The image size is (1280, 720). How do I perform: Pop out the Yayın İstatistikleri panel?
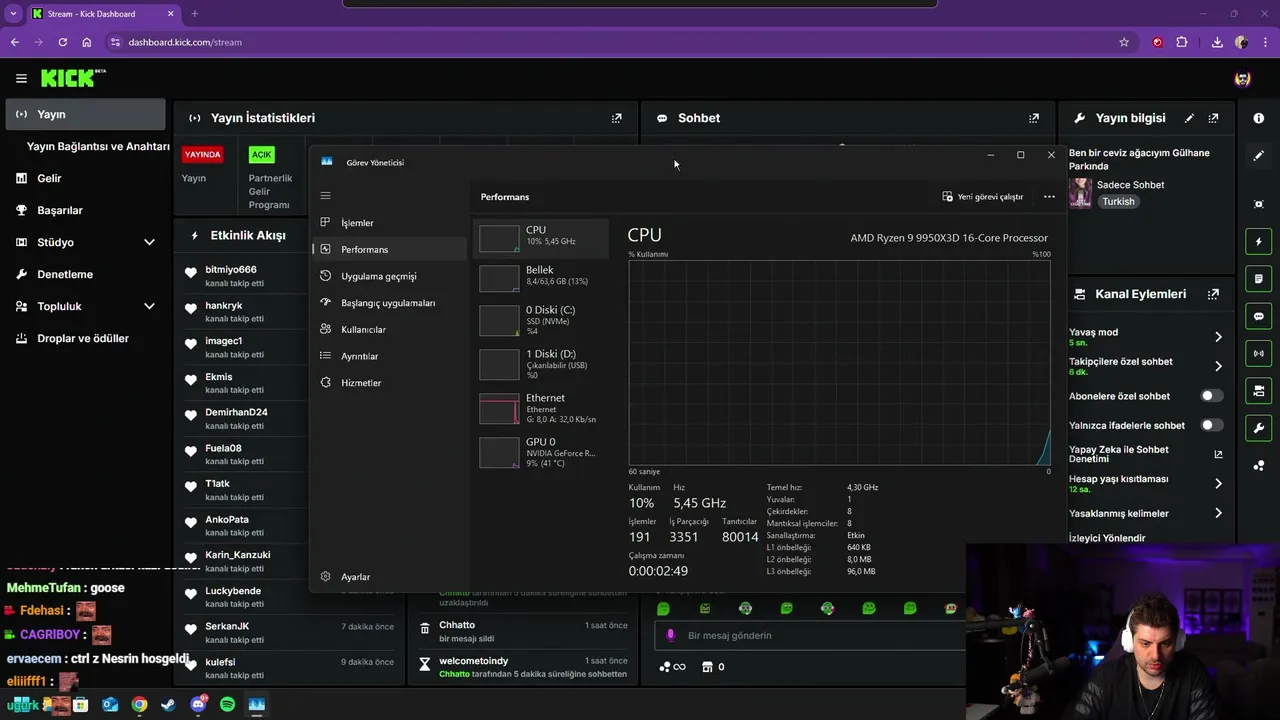click(x=617, y=118)
